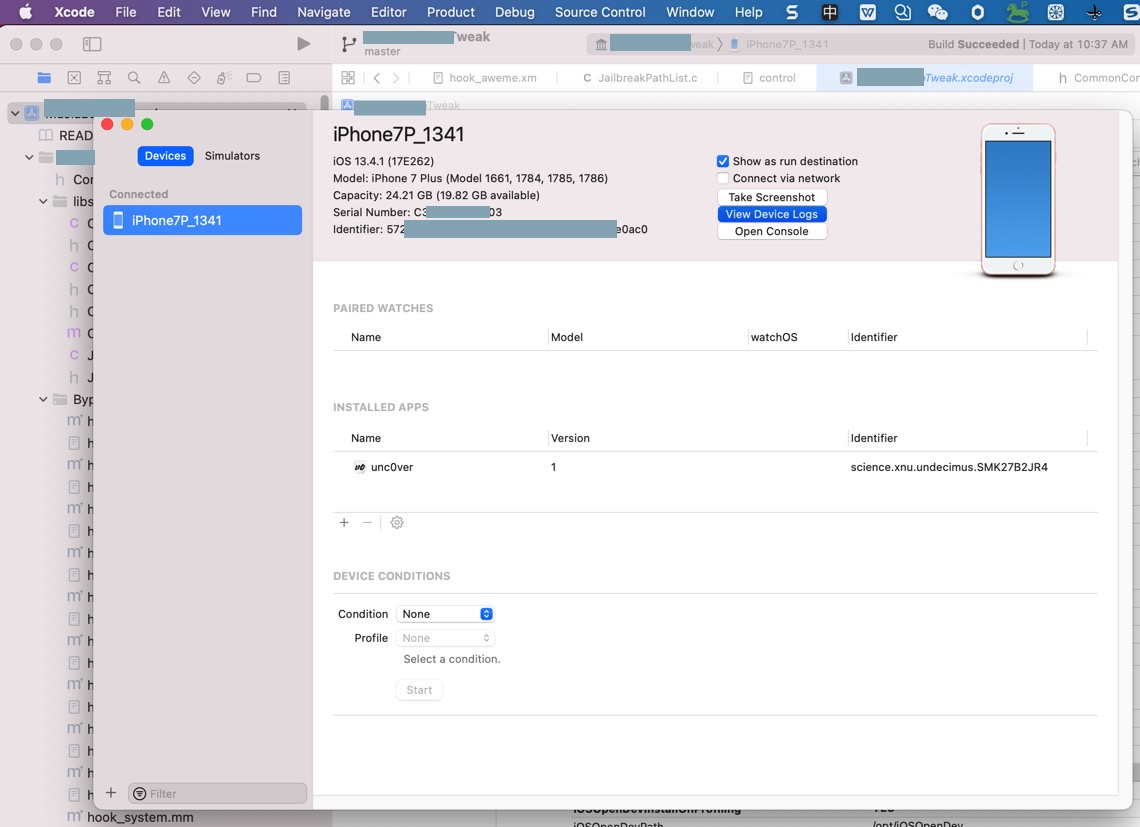Open the JailbreakPathList.c editor tab
The width and height of the screenshot is (1140, 827).
[640, 78]
